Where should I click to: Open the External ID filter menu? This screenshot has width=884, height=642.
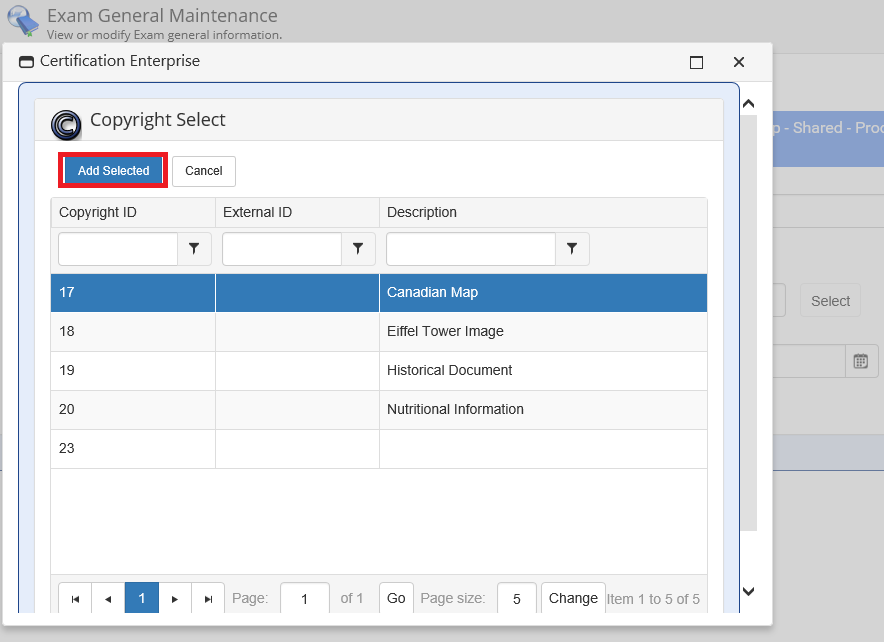point(358,249)
